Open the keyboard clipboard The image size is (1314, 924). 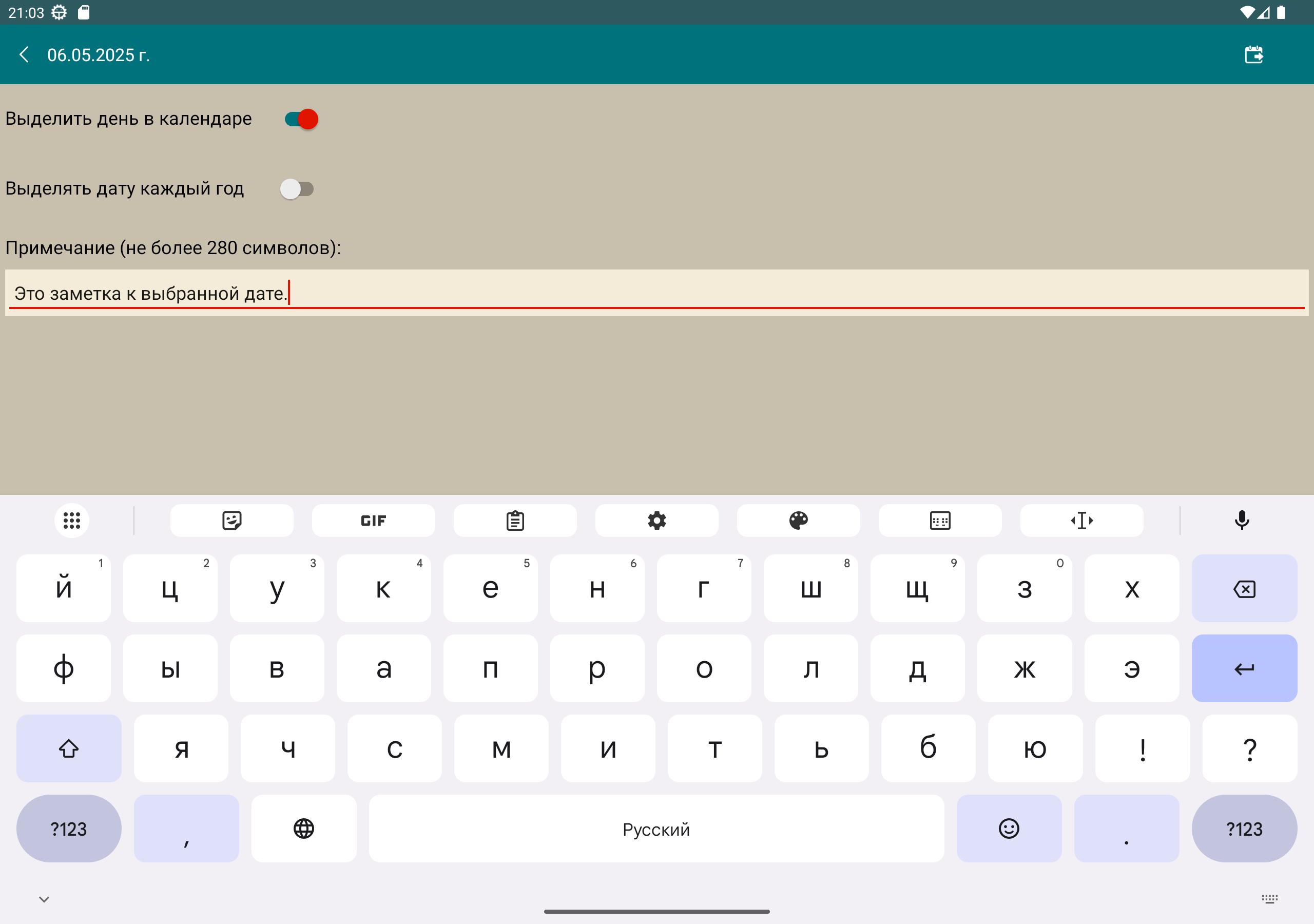[x=515, y=521]
